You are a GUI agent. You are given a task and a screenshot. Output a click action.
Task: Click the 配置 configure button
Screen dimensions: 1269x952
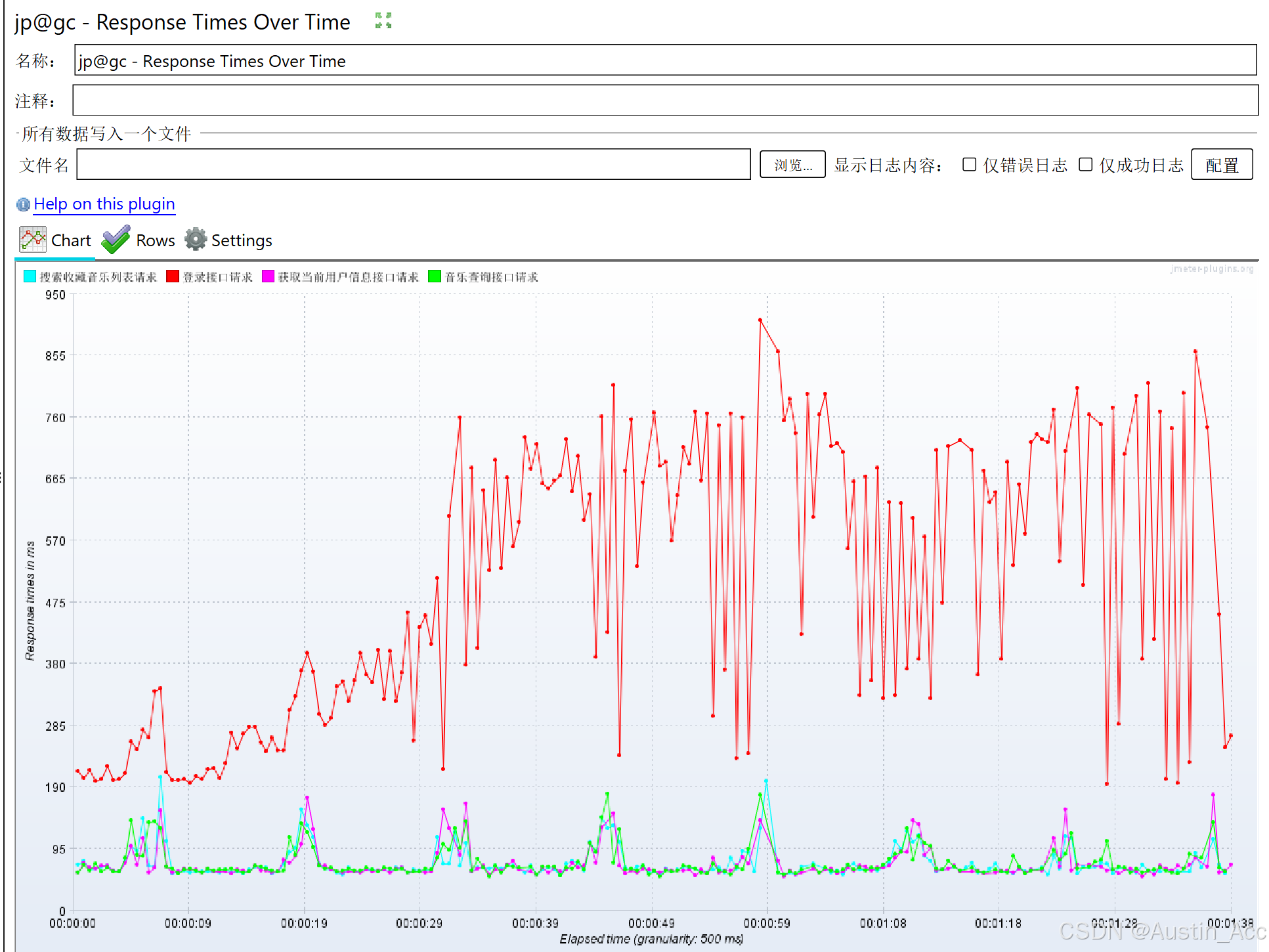point(1221,165)
